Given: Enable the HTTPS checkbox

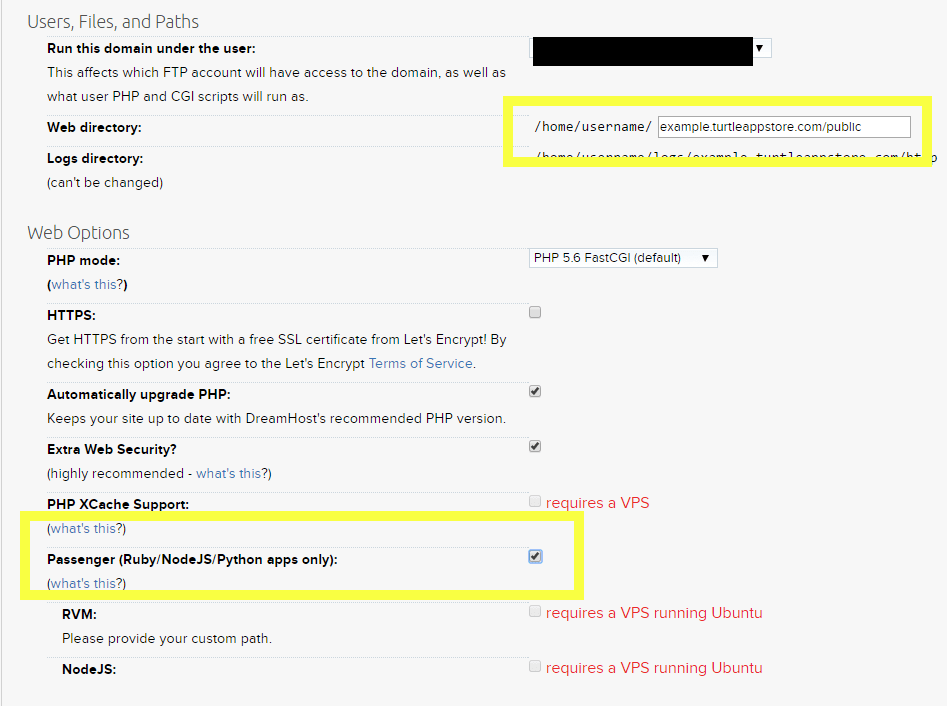Looking at the screenshot, I should click(534, 312).
